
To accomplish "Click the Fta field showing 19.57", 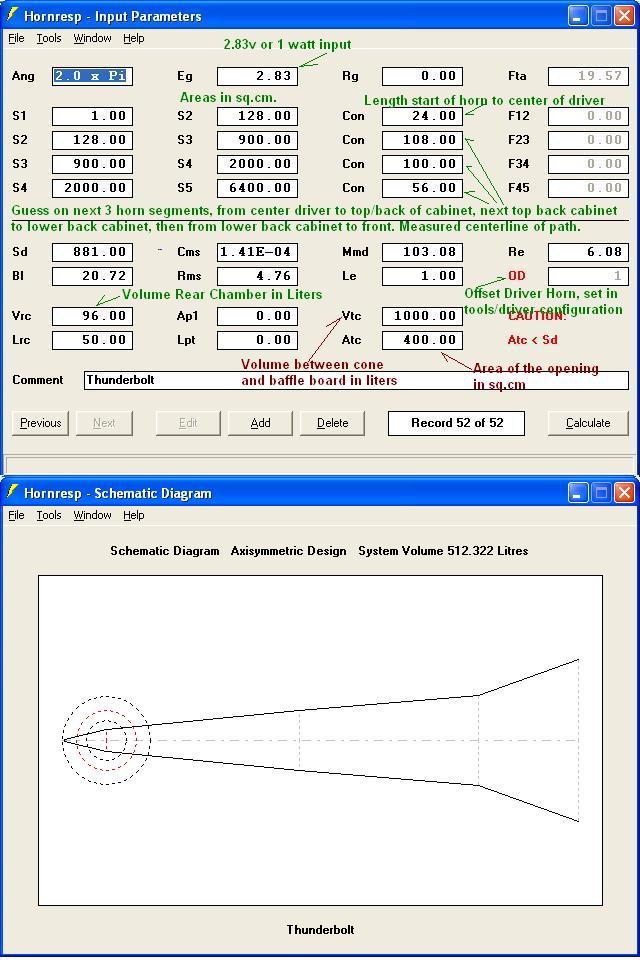I will click(588, 77).
